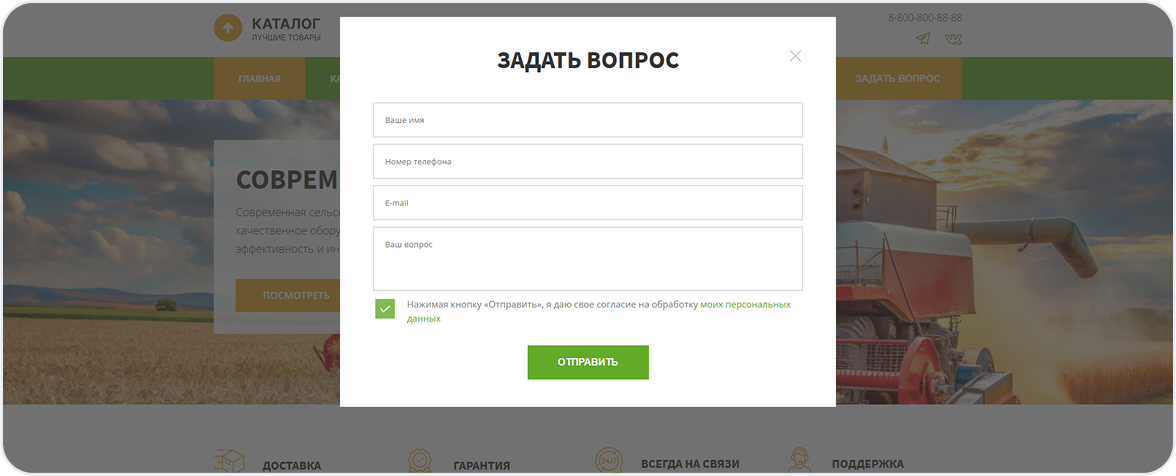Click the Telegram icon in the header
Image resolution: width=1176 pixels, height=476 pixels.
(922, 39)
